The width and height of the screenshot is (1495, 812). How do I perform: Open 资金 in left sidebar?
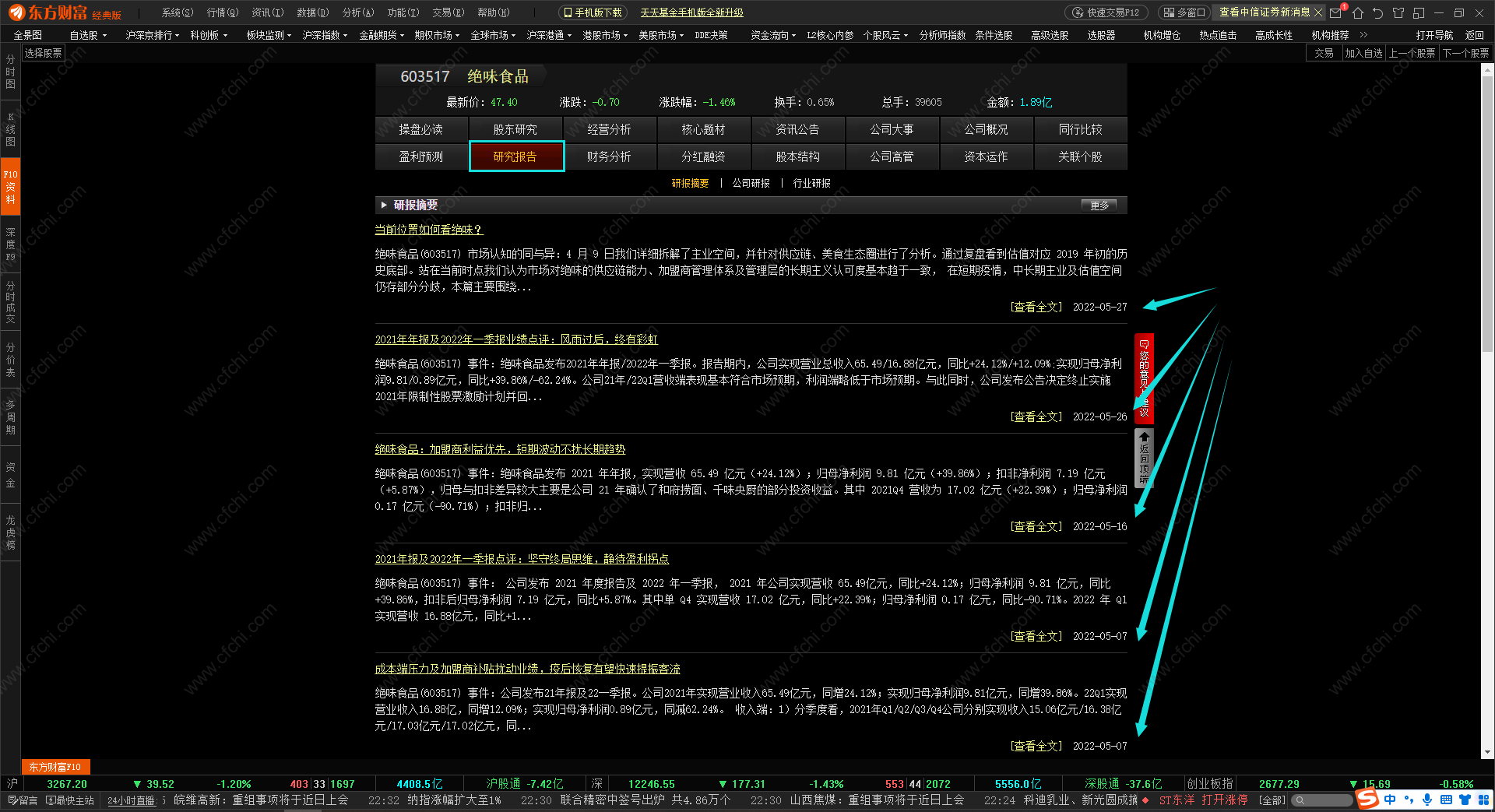click(x=10, y=475)
